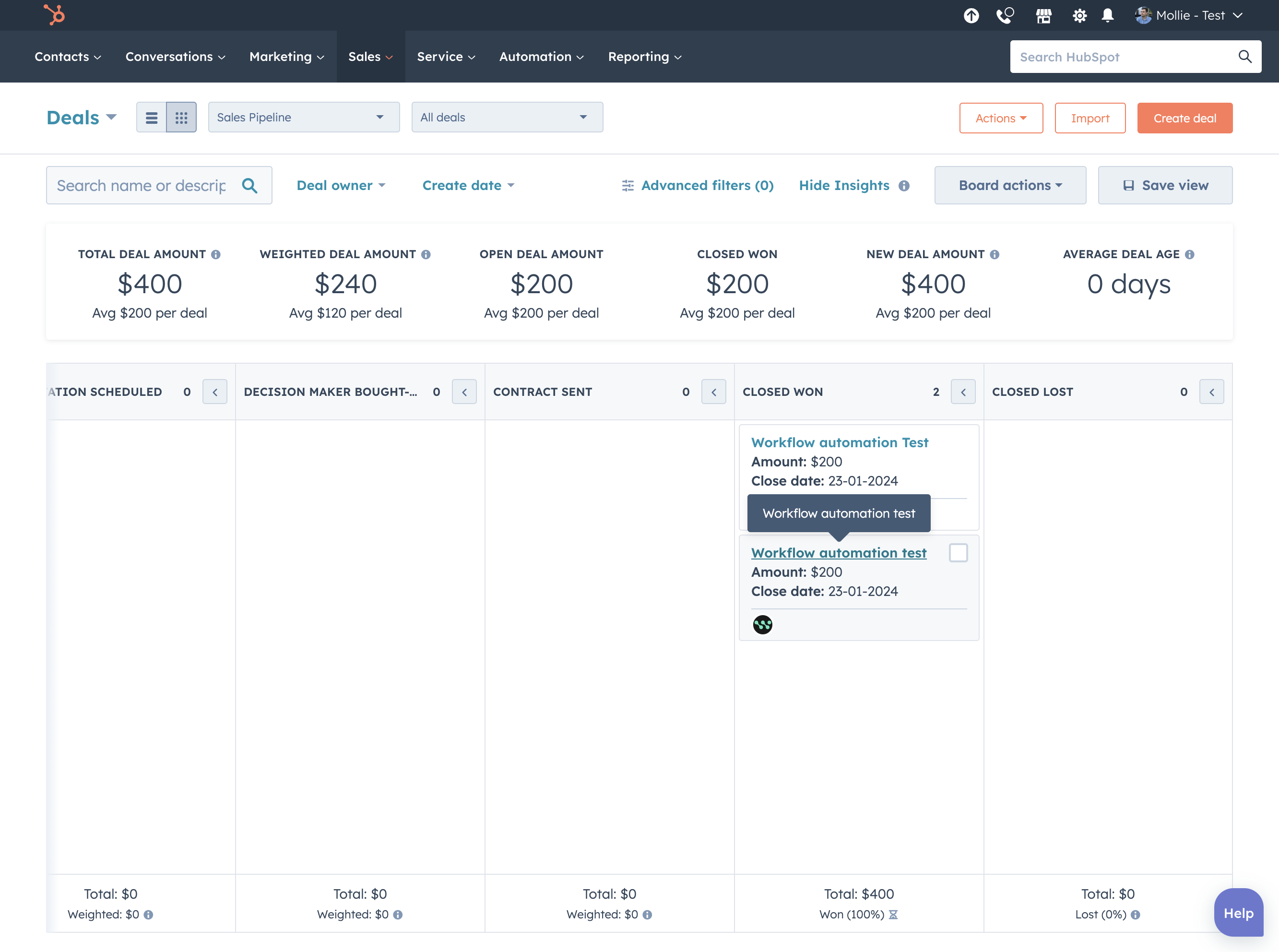Collapse the Closed Lost column
Screen dimensions: 1279x952
coord(1211,392)
